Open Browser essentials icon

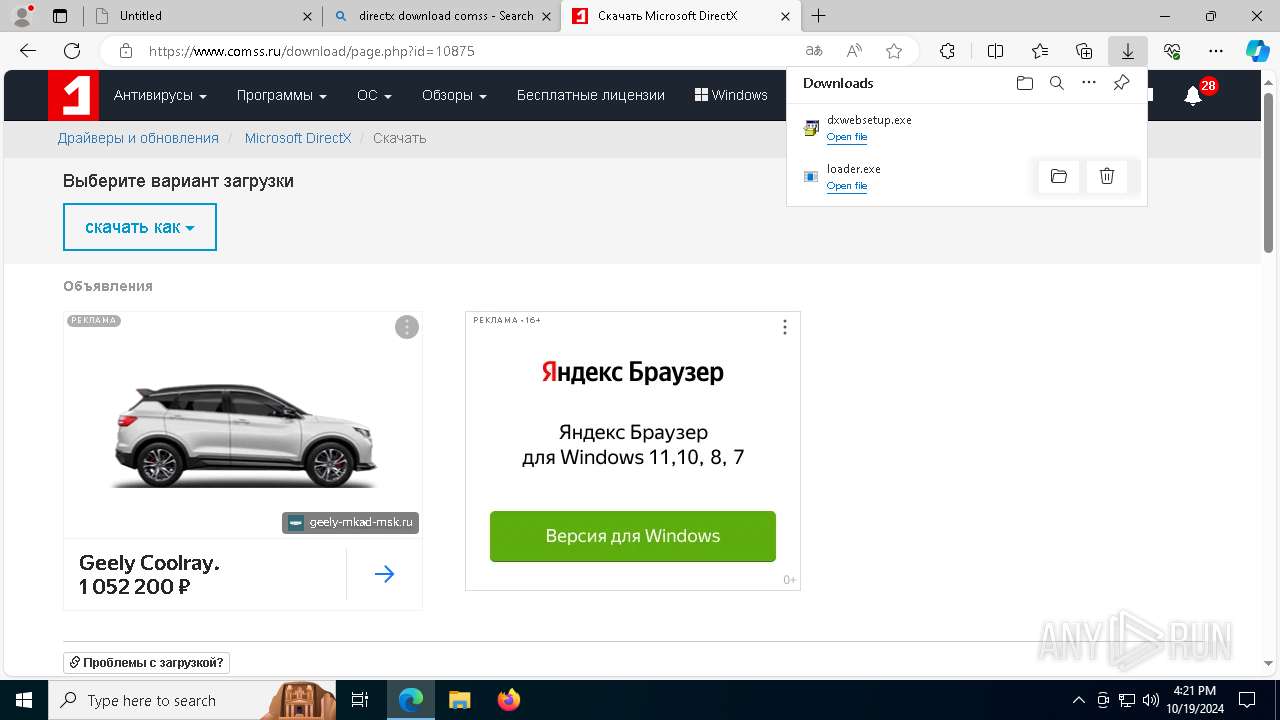1172,51
